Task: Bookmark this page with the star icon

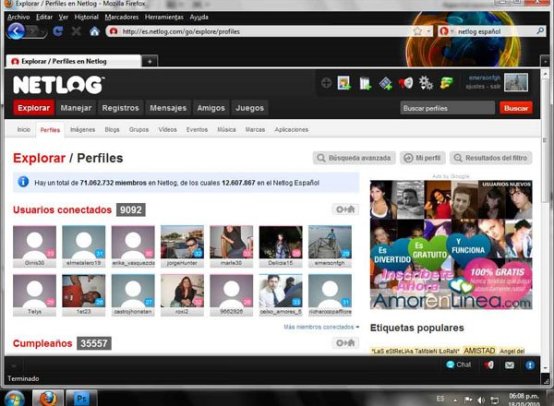Action: tap(418, 31)
